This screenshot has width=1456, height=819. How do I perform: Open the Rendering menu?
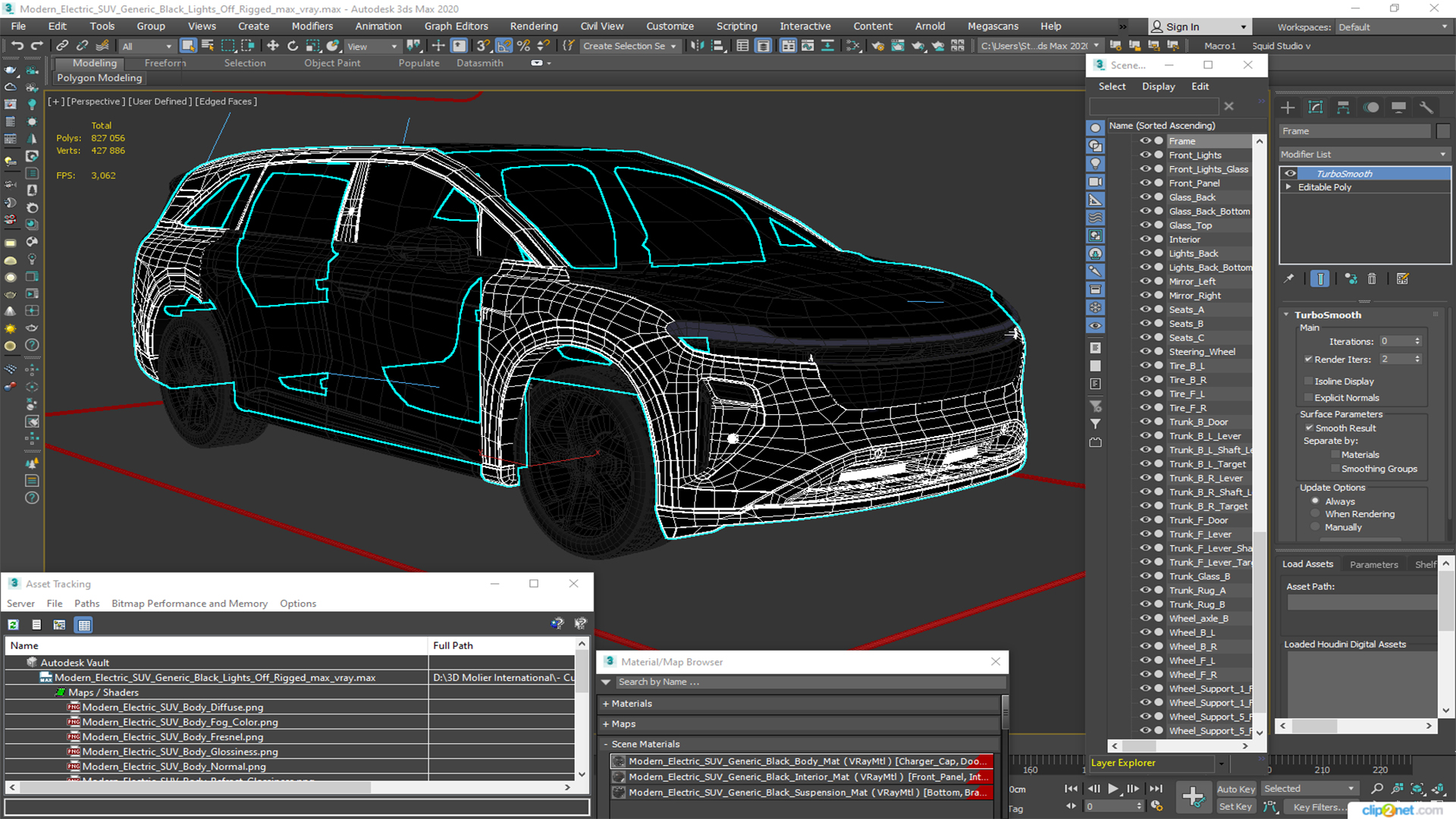(x=533, y=27)
